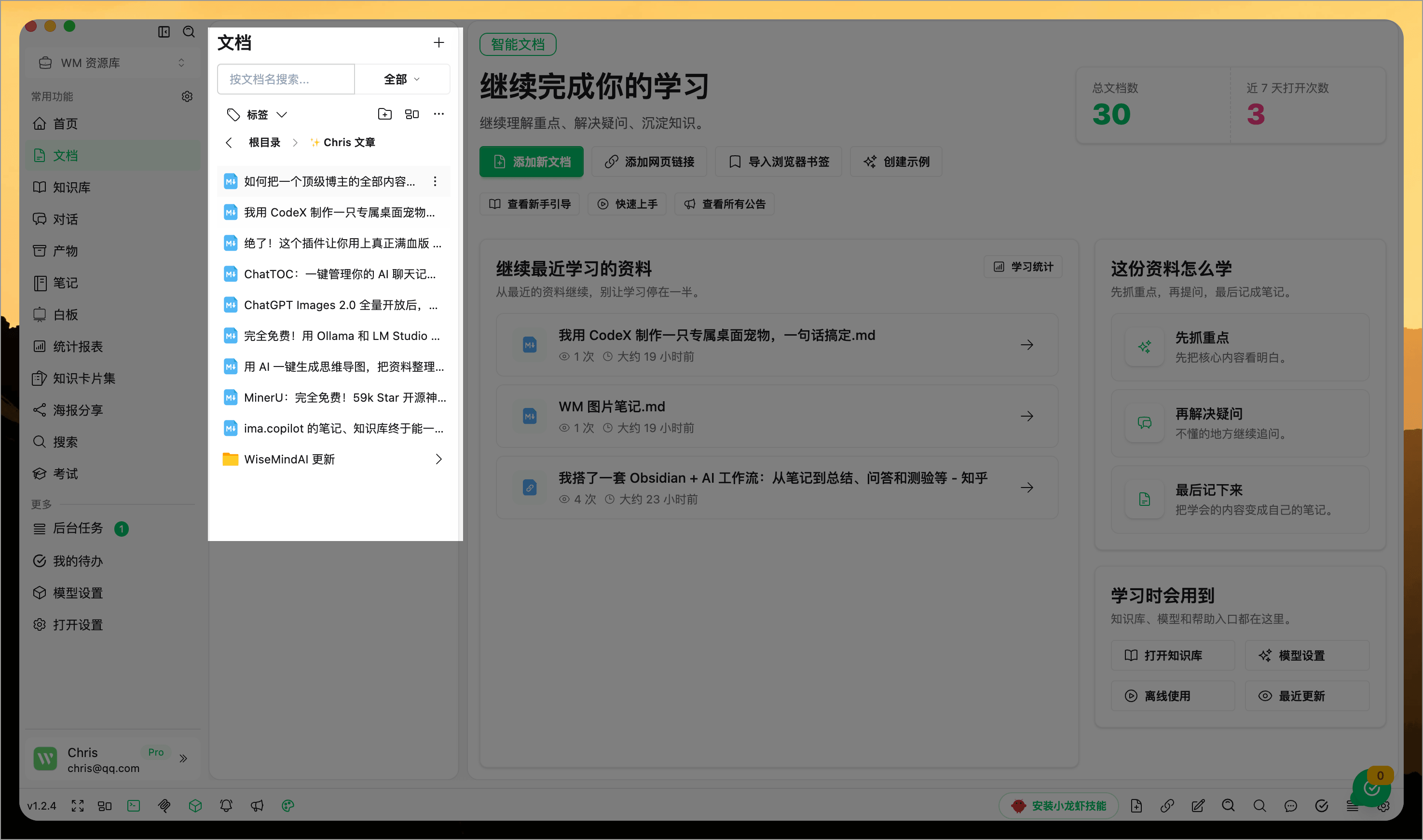Click 快速上手 button
This screenshot has height=840, width=1423.
click(x=627, y=204)
